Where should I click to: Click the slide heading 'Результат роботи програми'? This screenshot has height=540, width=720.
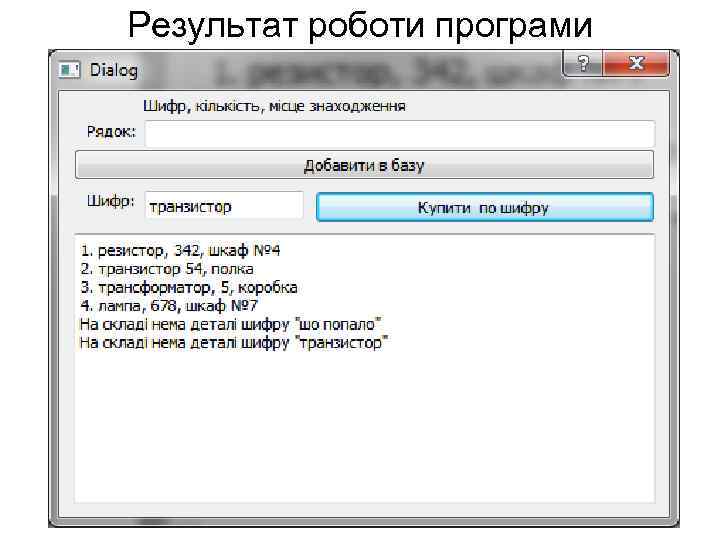click(360, 25)
